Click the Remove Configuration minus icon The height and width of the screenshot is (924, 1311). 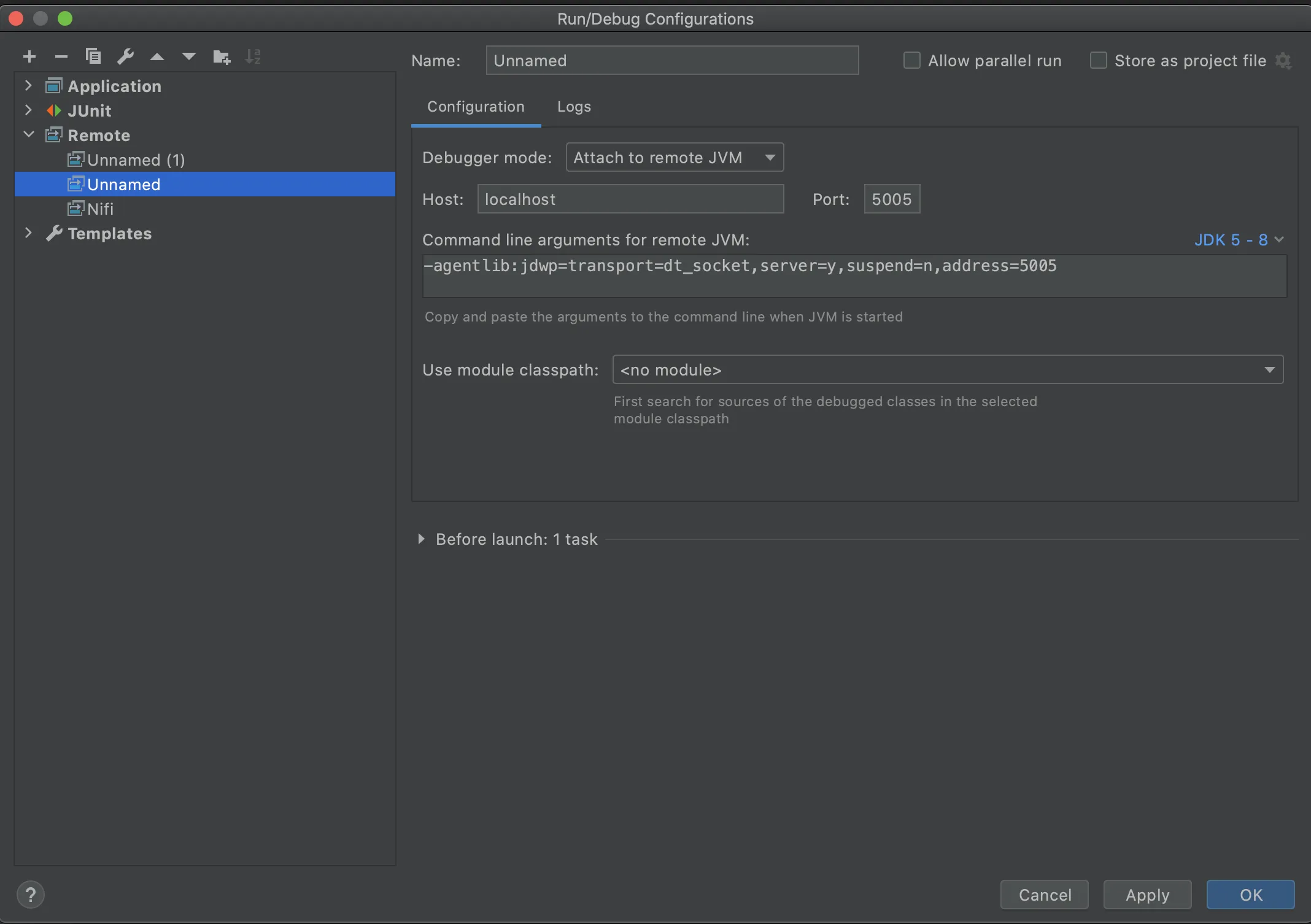coord(61,57)
